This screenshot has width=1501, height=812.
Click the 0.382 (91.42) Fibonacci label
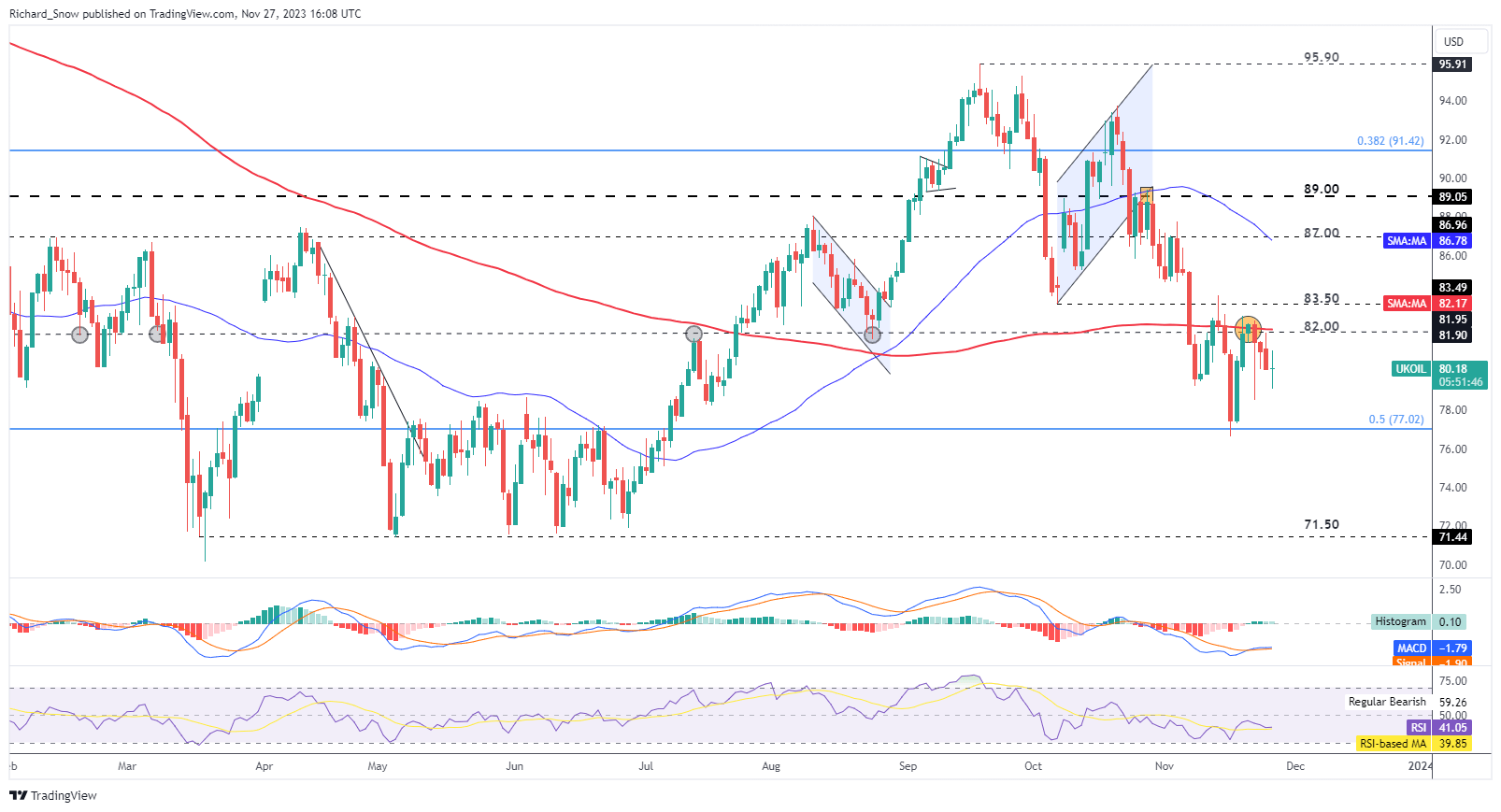click(x=1390, y=141)
